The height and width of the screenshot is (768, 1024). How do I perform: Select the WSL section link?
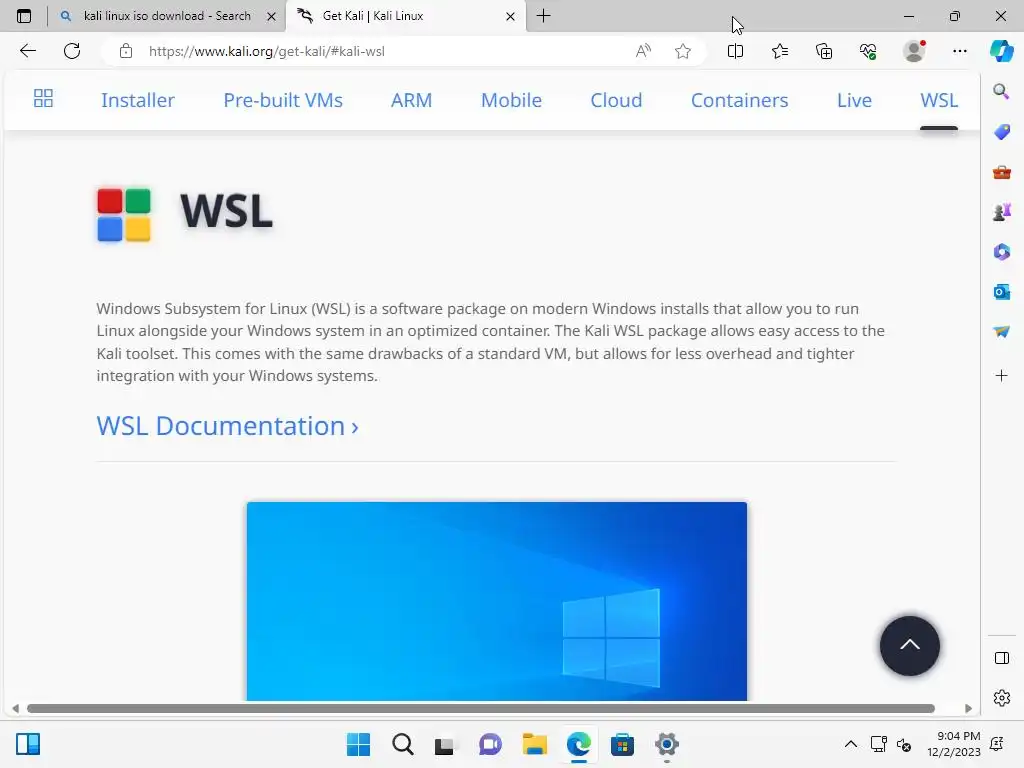point(939,100)
